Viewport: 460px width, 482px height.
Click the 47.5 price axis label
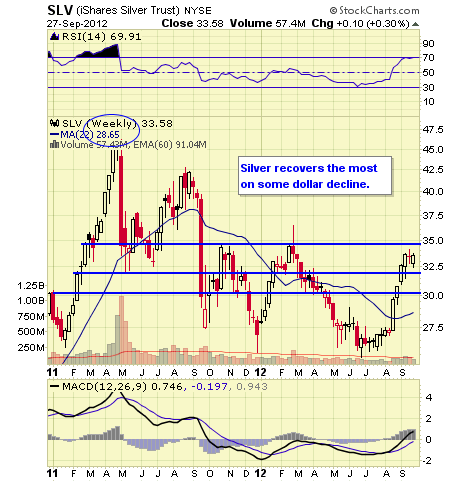(433, 129)
